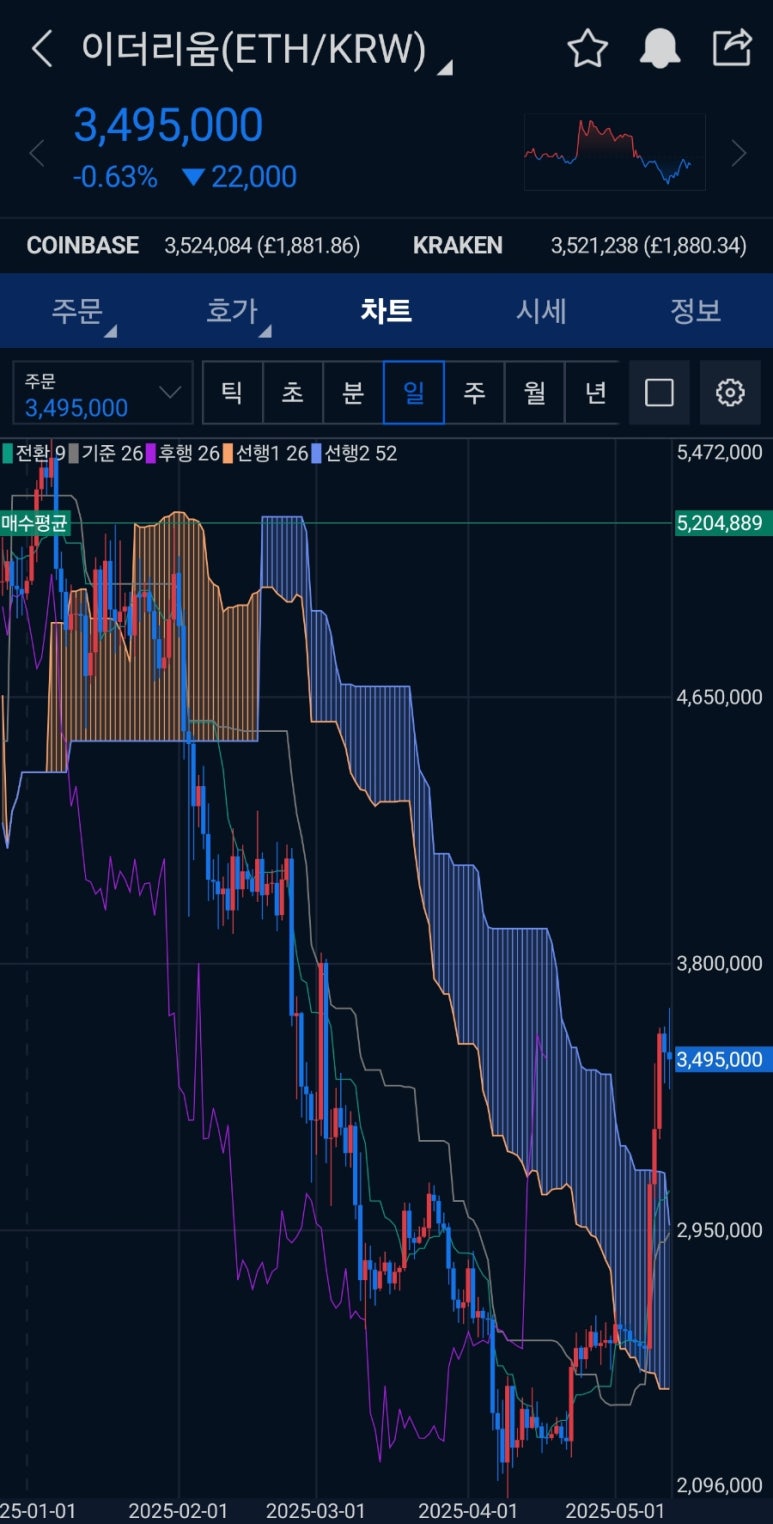Tap the 선행2 52 indicator legend
Viewport: 773px width, 1524px height.
coord(354,453)
